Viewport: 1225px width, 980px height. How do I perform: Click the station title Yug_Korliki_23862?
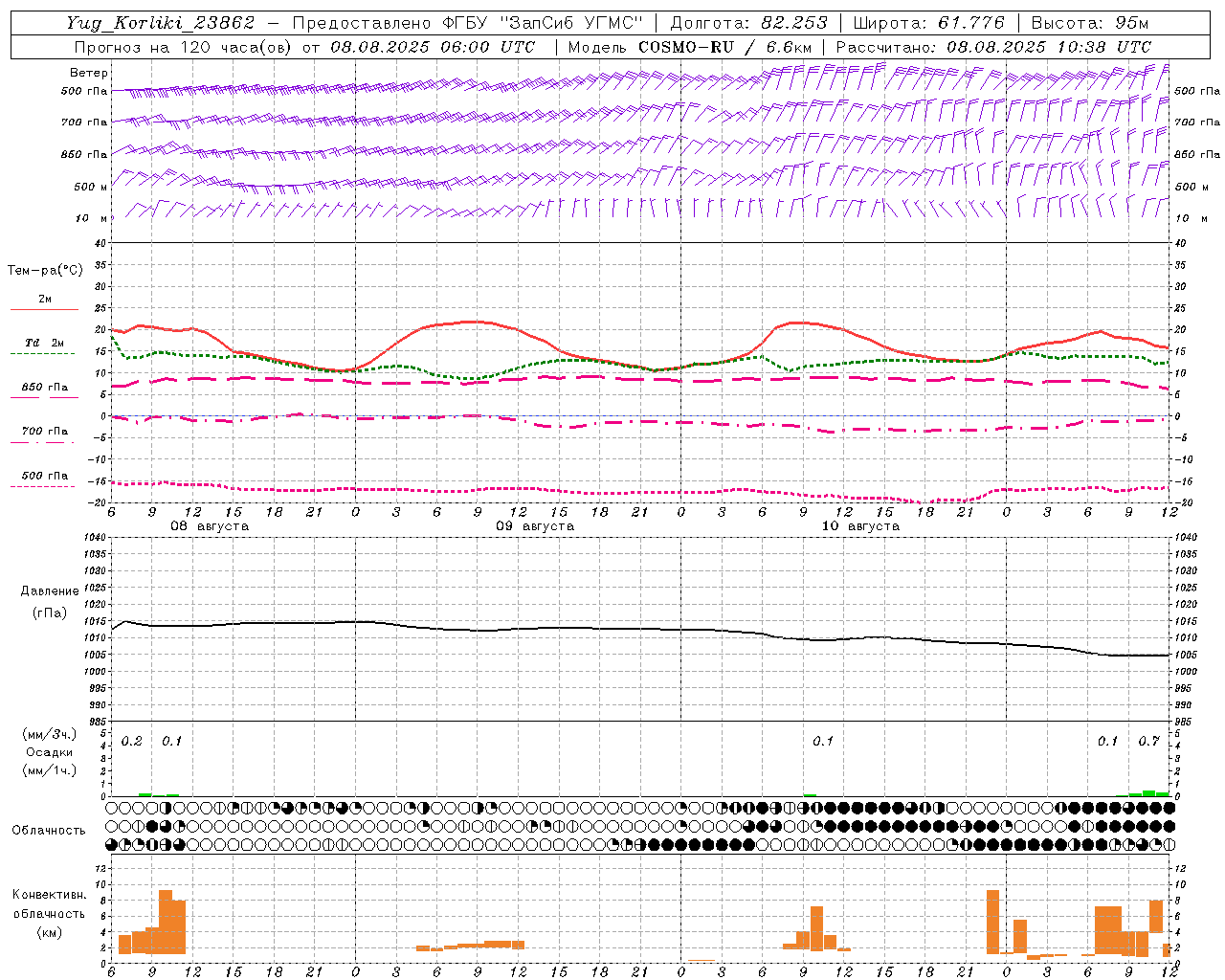[161, 23]
